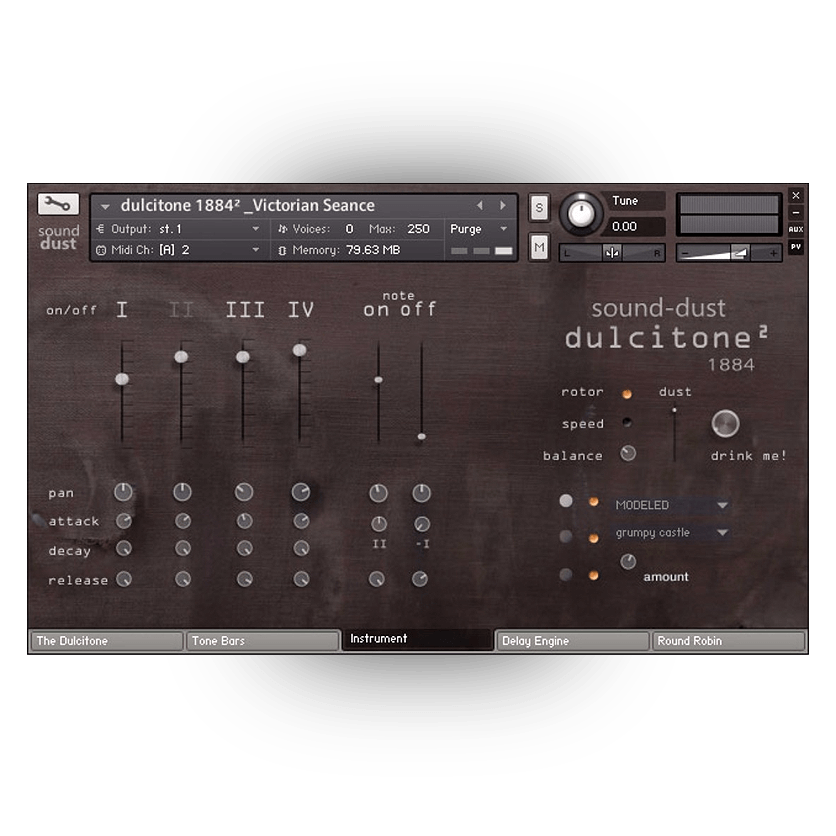This screenshot has height=836, width=836.
Task: Open the Round Robin tab
Action: [x=728, y=641]
